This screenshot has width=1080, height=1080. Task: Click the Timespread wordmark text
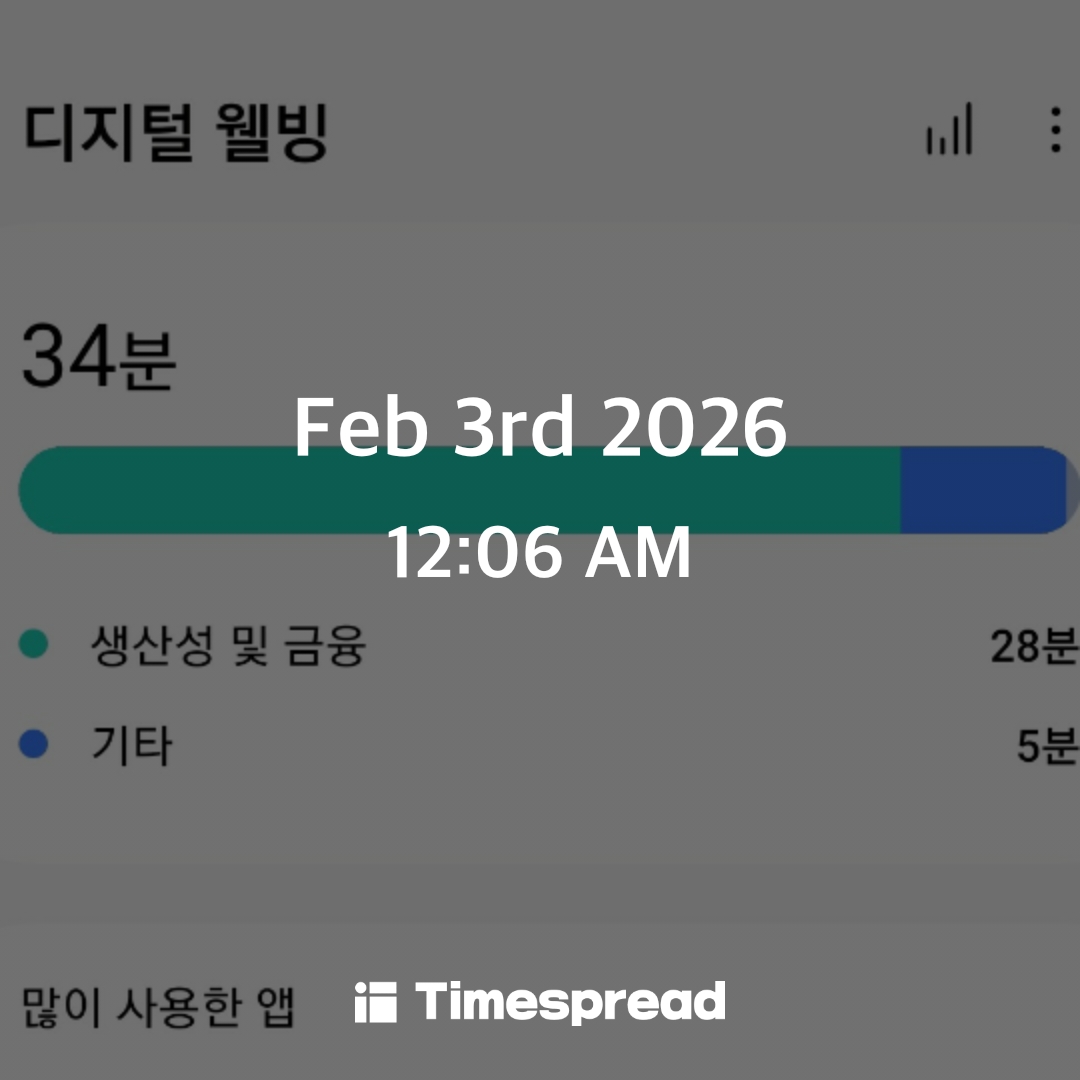[570, 1003]
